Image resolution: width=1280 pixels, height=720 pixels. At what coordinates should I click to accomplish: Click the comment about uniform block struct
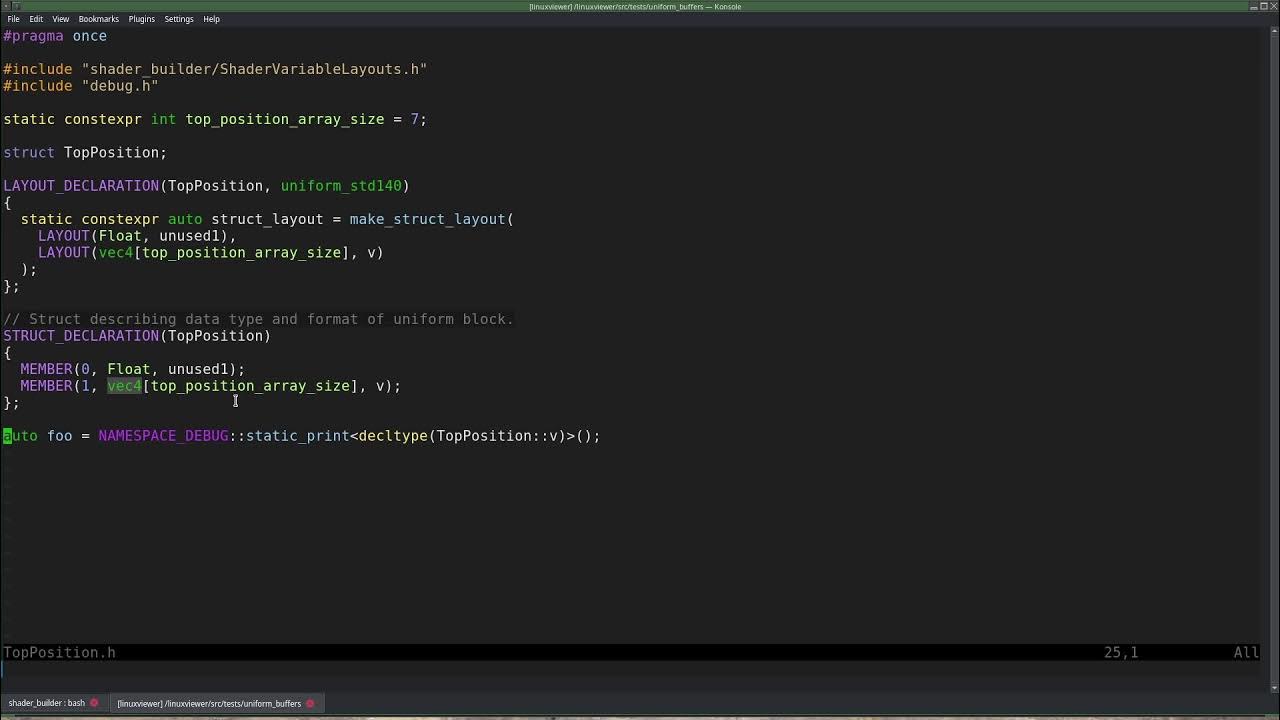click(258, 319)
